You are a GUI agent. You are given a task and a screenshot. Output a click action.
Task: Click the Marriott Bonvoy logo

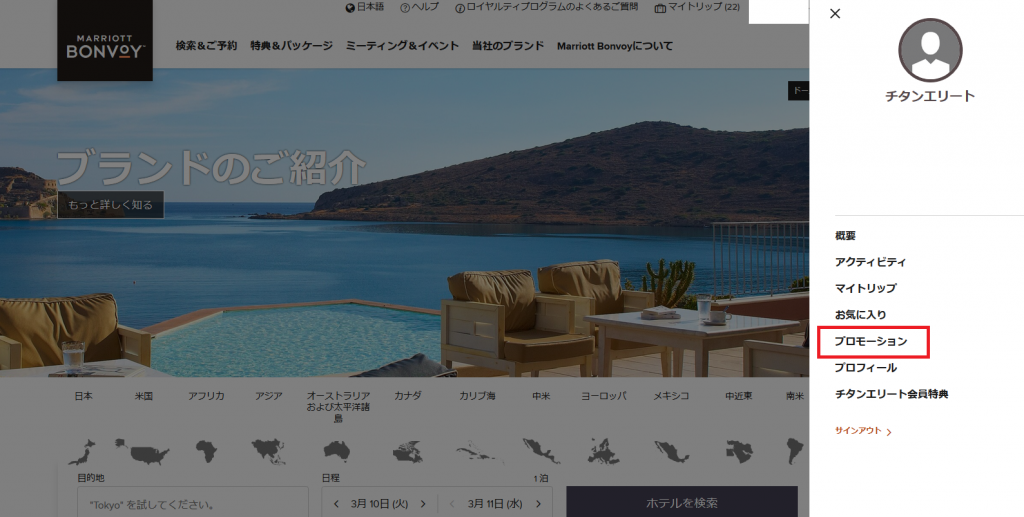(x=105, y=41)
